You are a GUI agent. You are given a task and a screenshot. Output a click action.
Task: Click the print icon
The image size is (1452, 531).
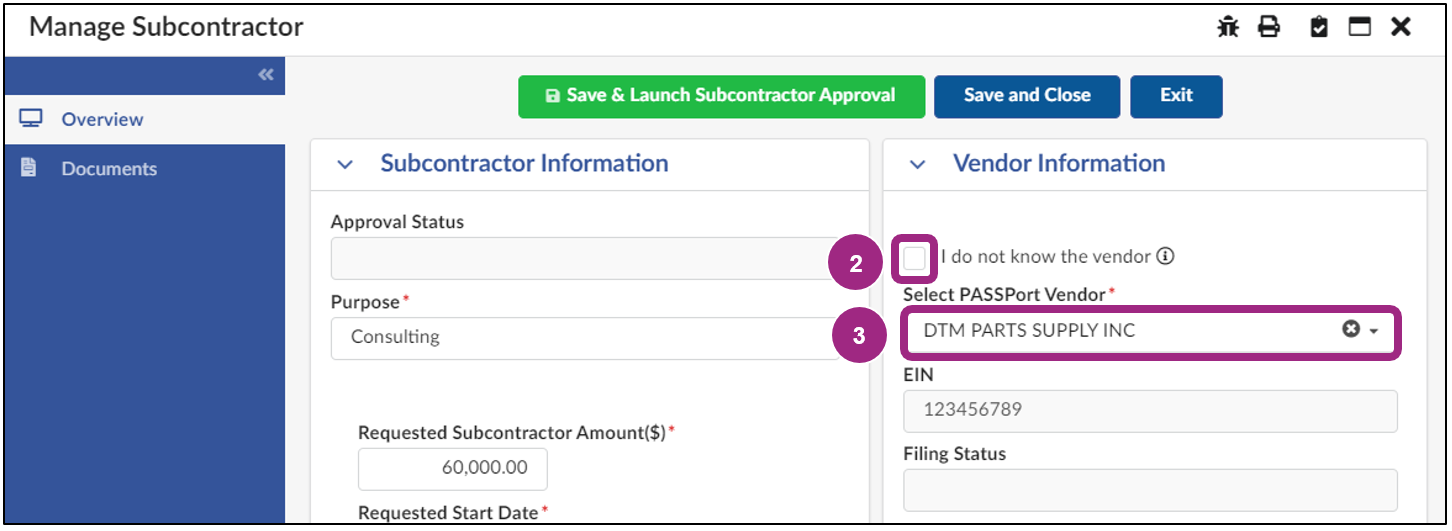pyautogui.click(x=1269, y=28)
